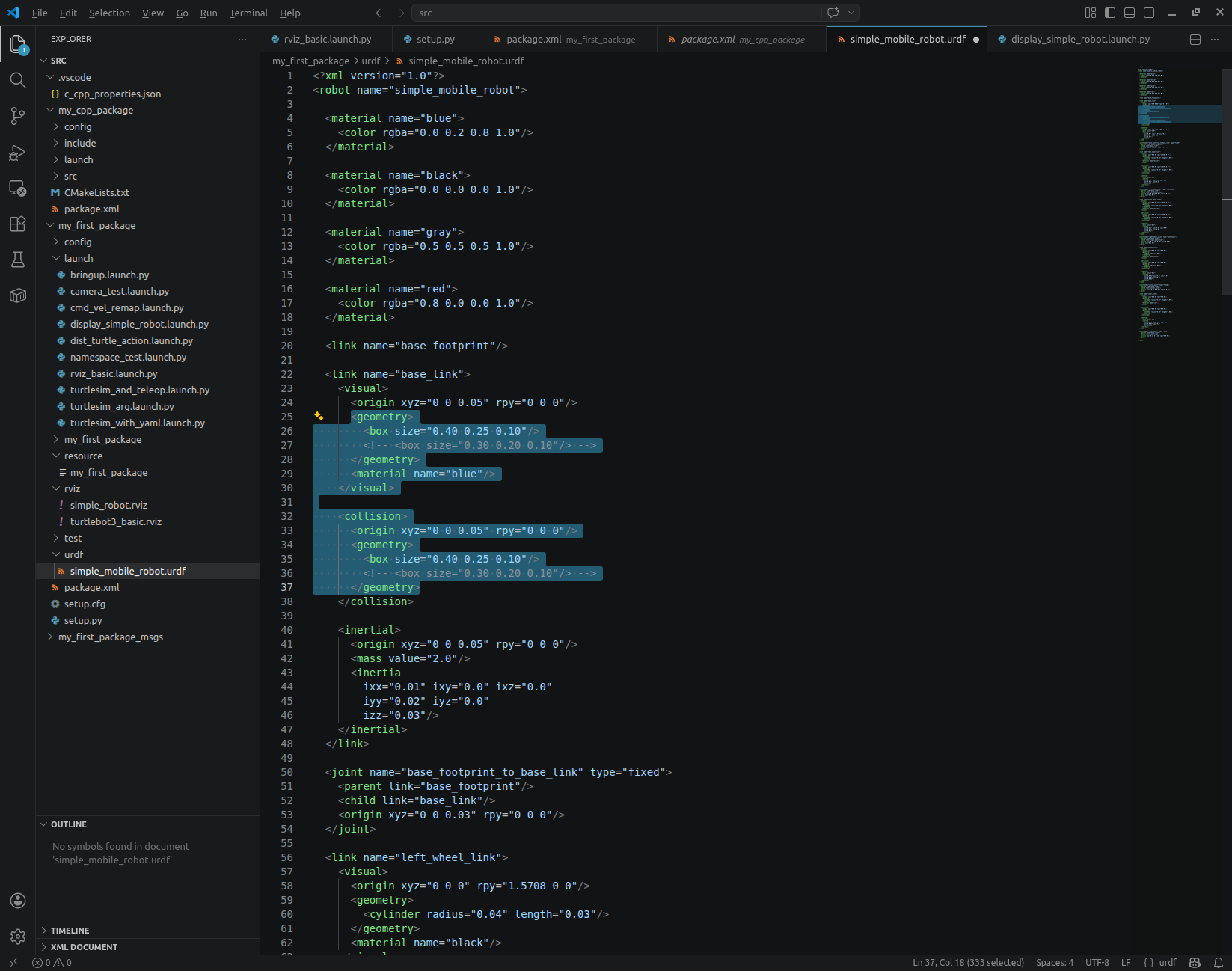Image resolution: width=1232 pixels, height=971 pixels.
Task: Open errors and warnings count in status bar
Action: [x=52, y=963]
